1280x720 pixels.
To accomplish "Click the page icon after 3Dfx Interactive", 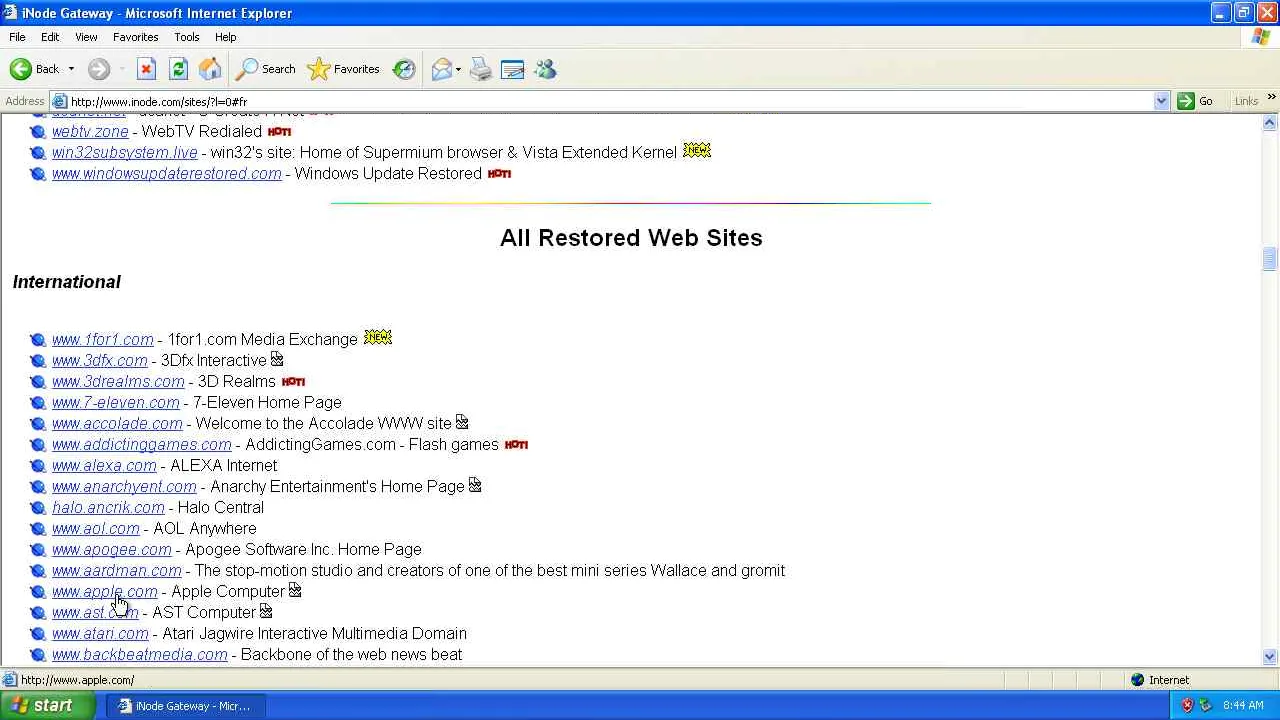I will tap(277, 359).
